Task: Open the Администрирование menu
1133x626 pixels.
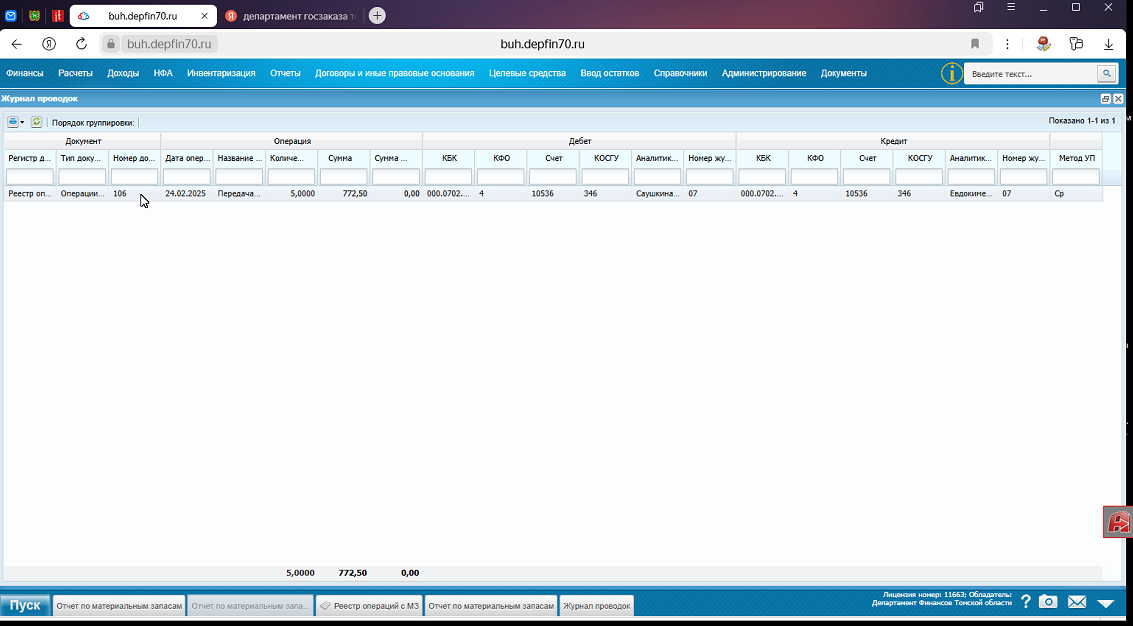Action: (764, 73)
